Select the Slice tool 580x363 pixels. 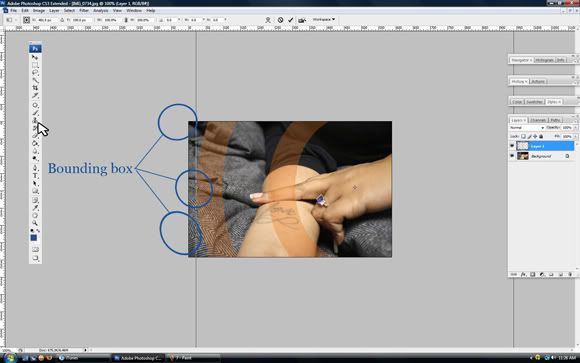[35, 95]
